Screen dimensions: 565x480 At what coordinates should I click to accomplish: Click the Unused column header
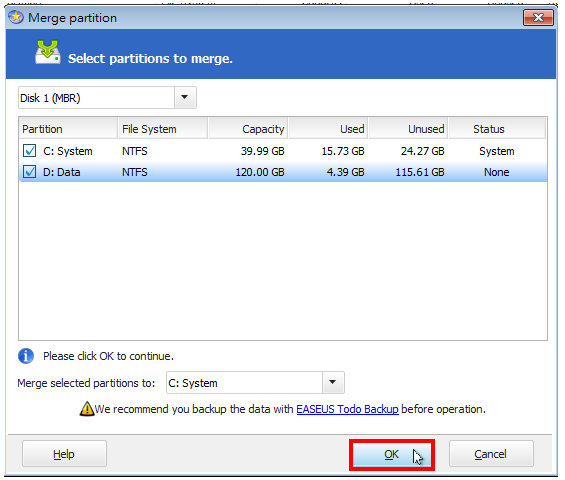coord(408,129)
